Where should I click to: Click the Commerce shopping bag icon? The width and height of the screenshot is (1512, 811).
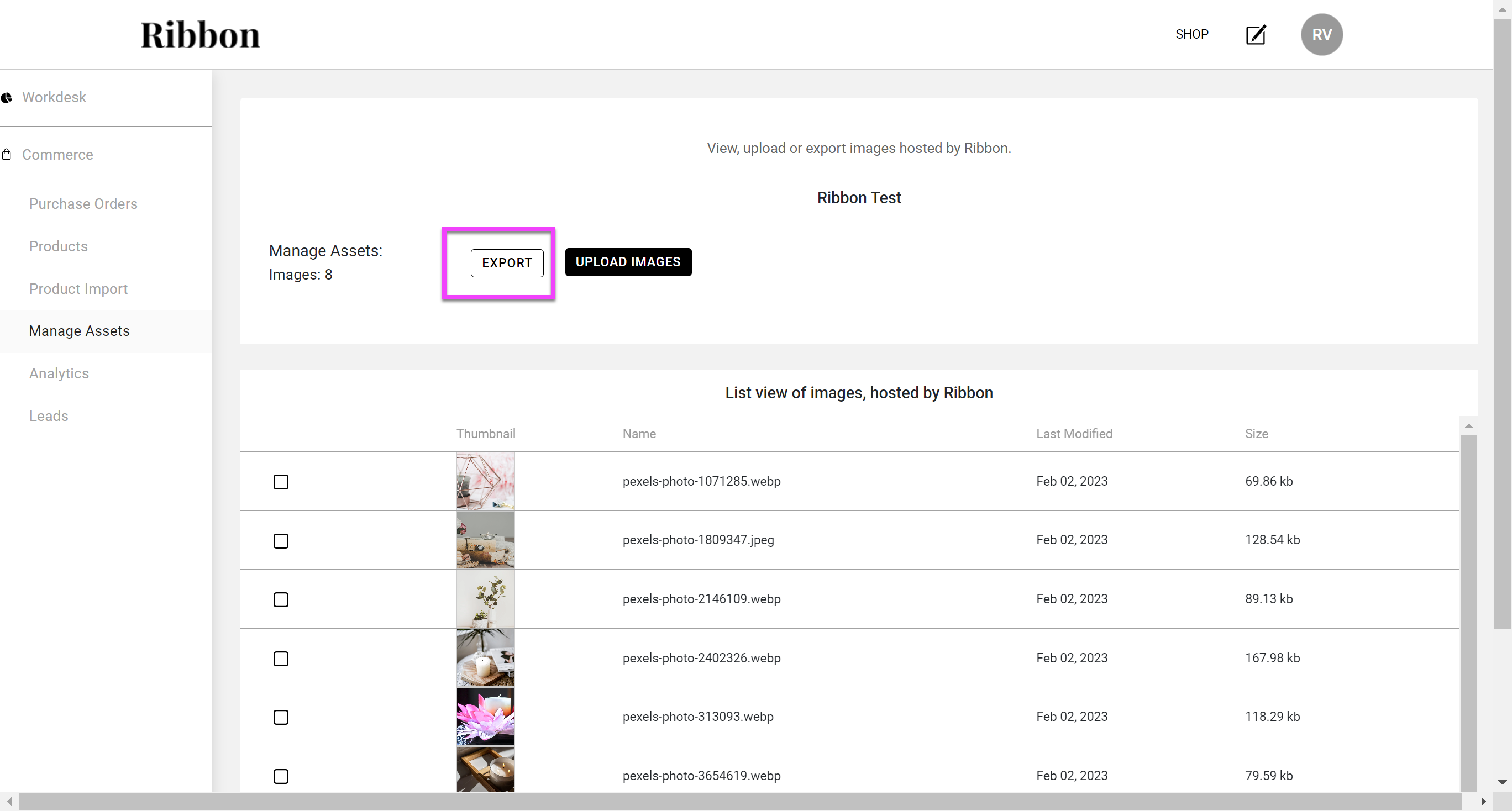click(7, 154)
